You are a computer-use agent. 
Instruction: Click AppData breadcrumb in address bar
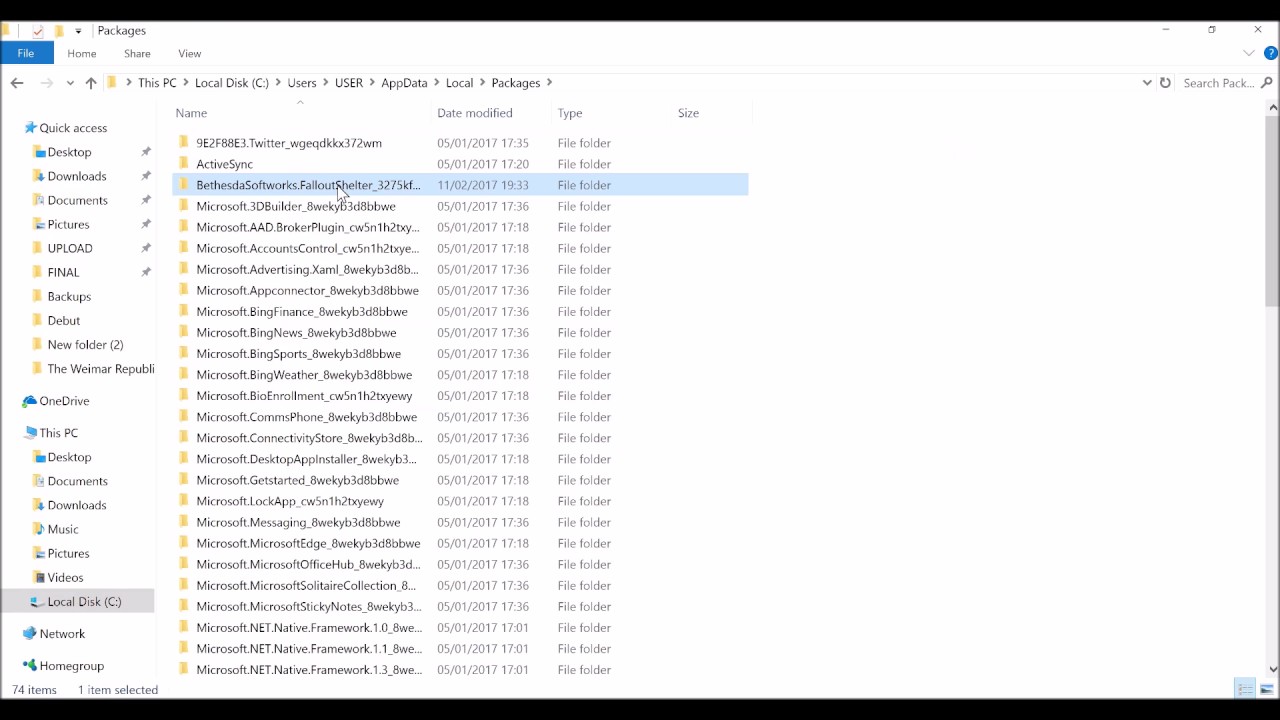404,83
